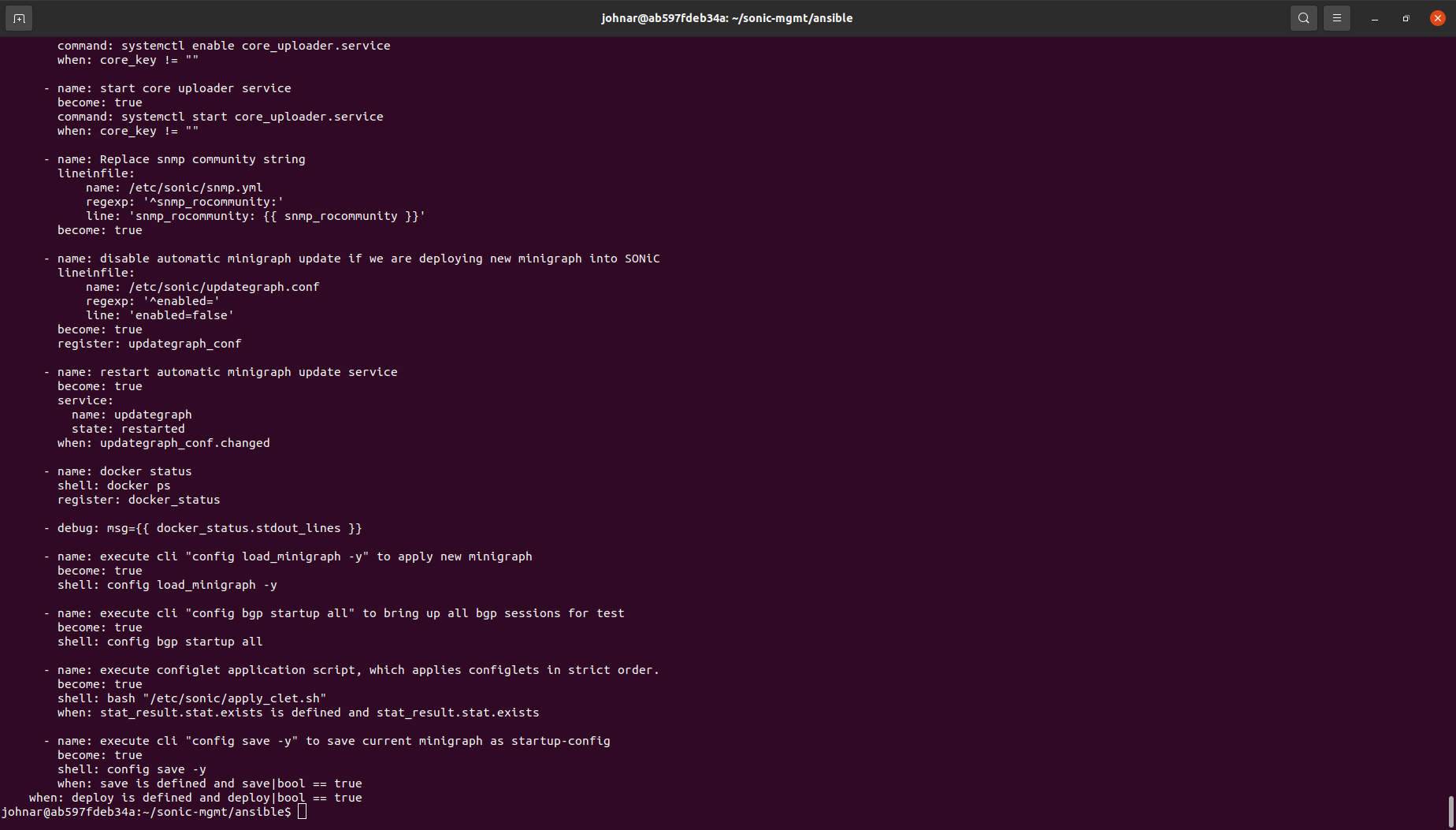Click 'shell: config bgp startup all'
1456x830 pixels.
pos(160,642)
